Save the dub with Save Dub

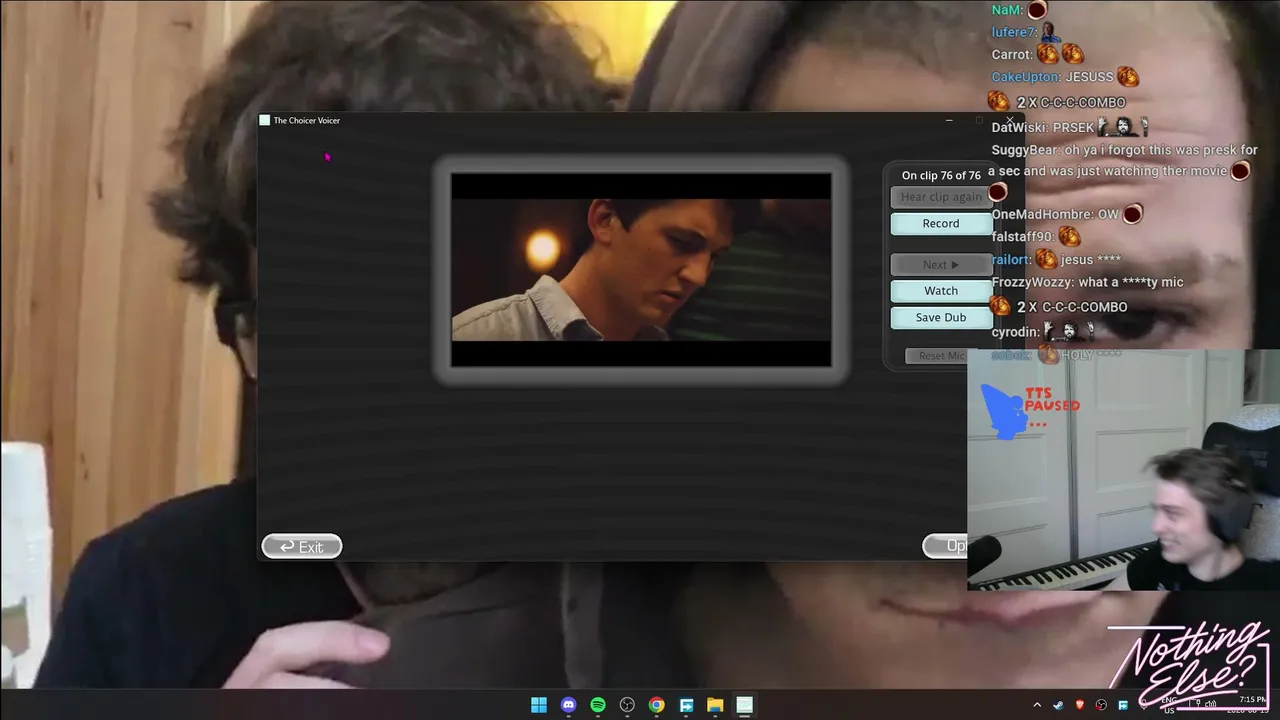pyautogui.click(x=940, y=318)
